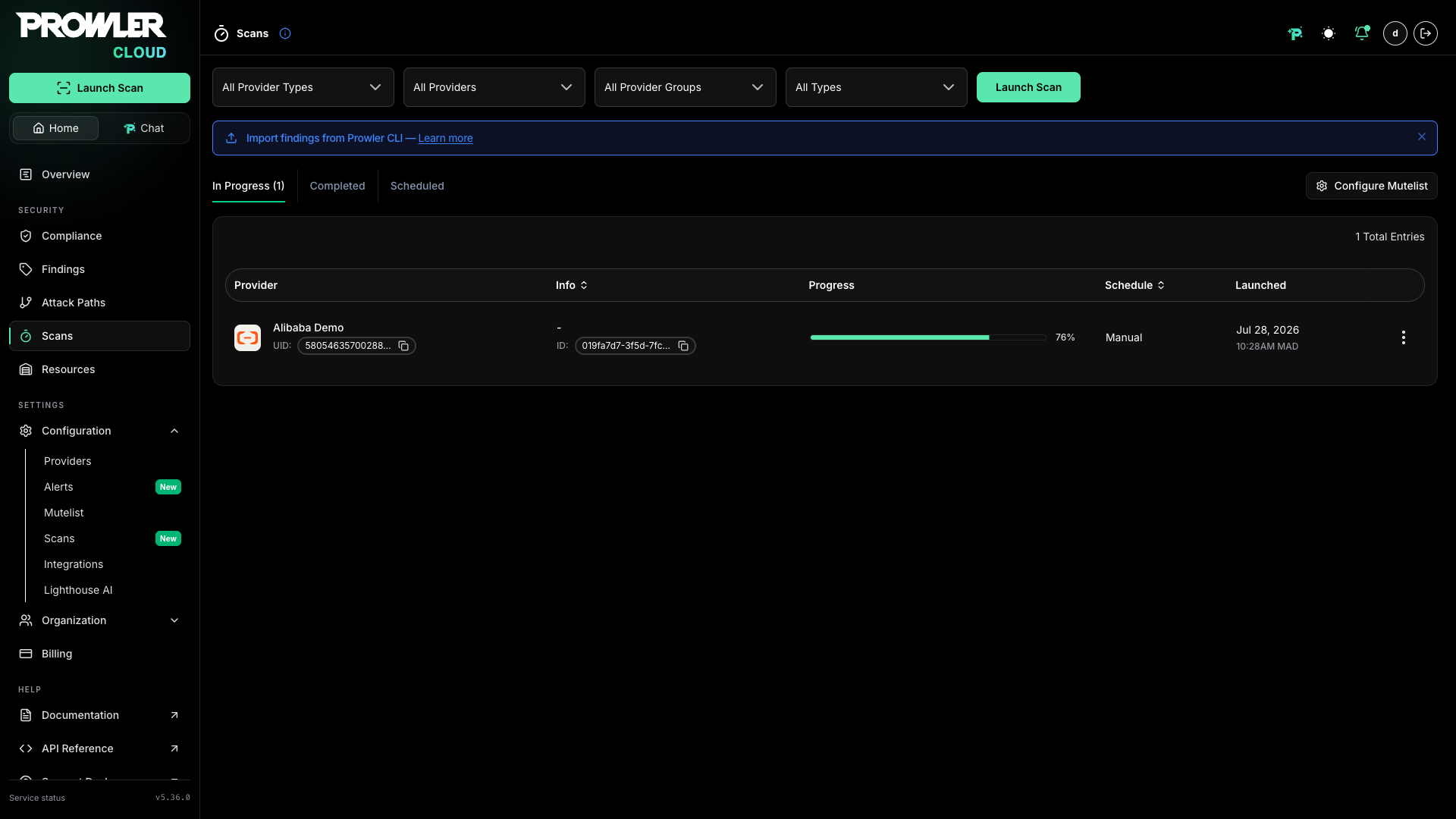Open Attack Paths page

pyautogui.click(x=99, y=303)
